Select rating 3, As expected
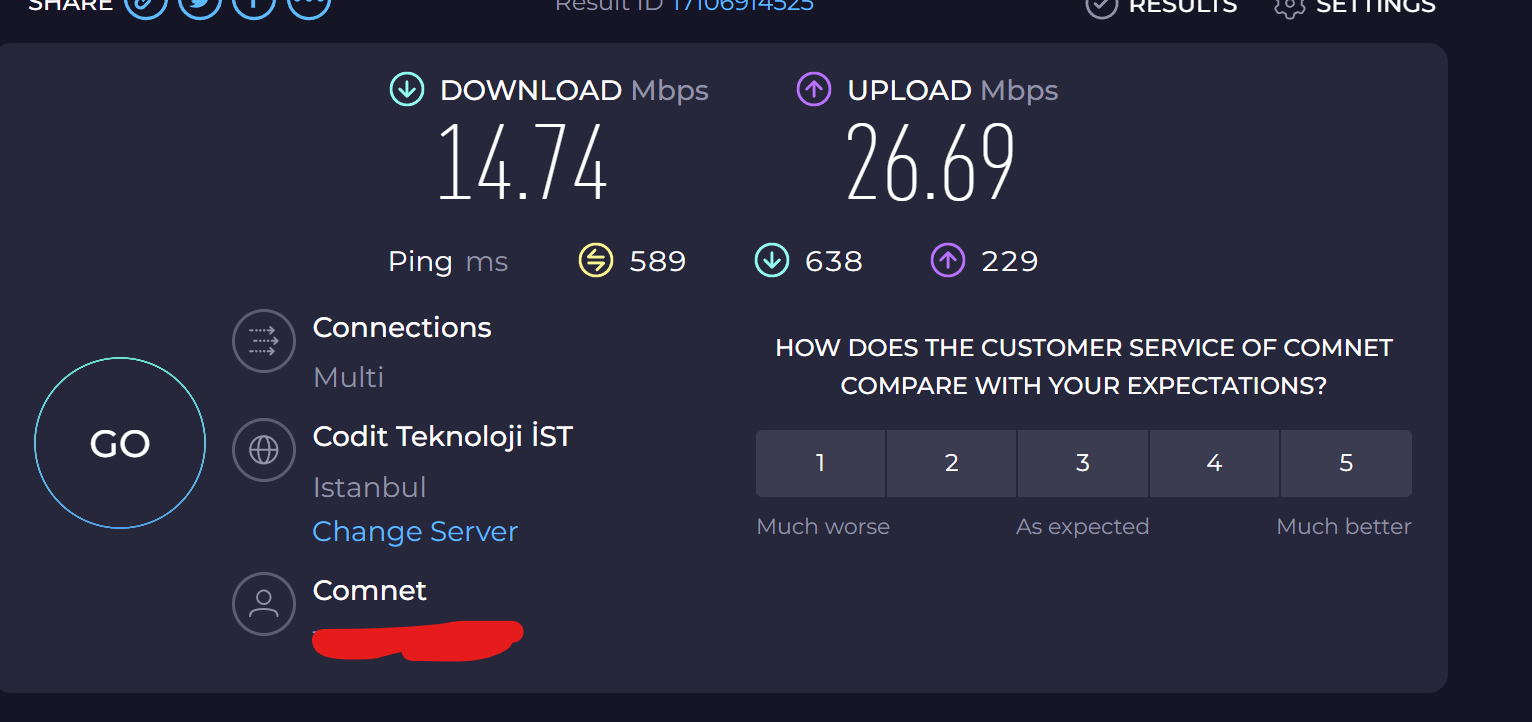The width and height of the screenshot is (1532, 722). (x=1083, y=463)
